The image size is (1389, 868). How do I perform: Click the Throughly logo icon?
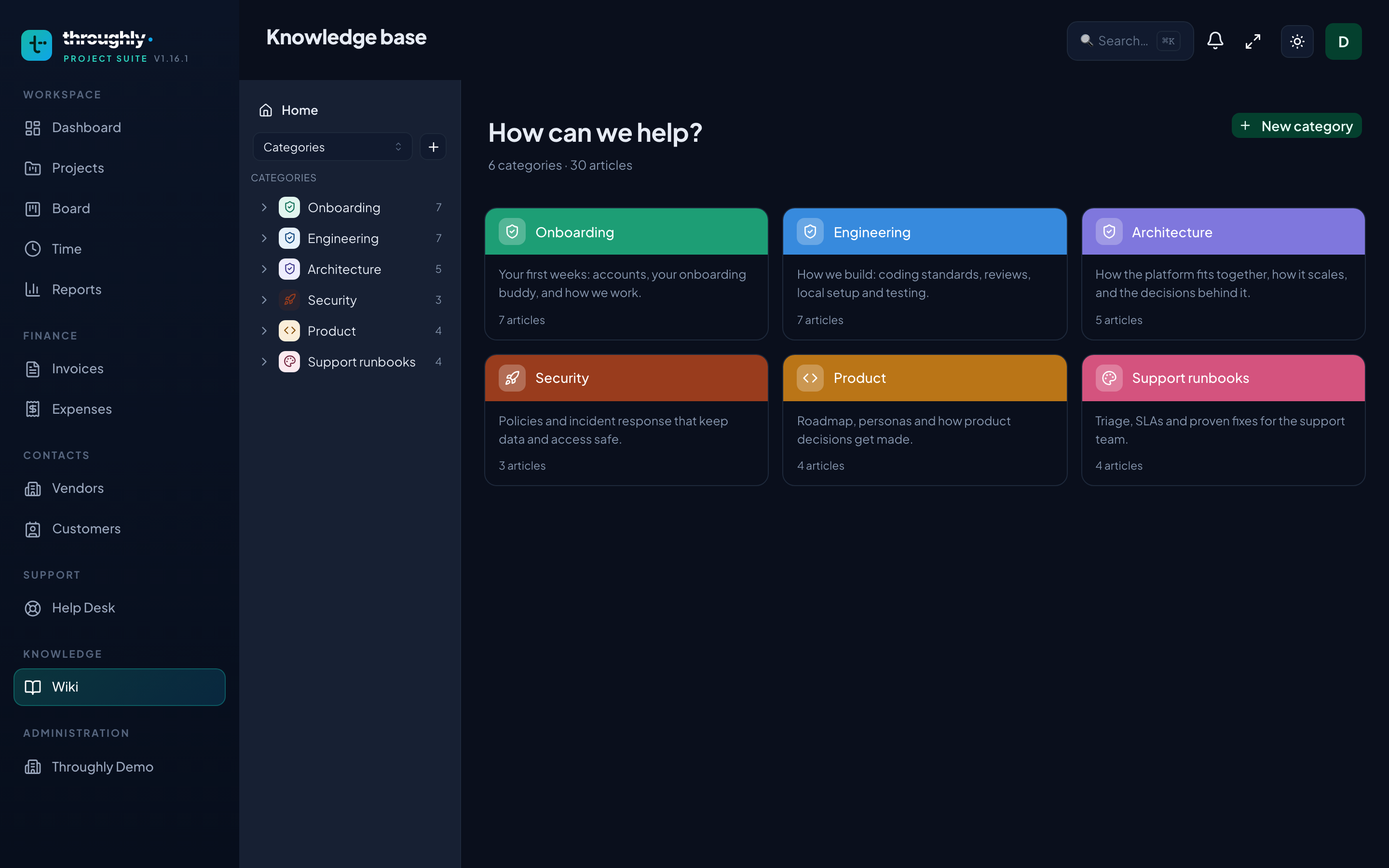37,45
